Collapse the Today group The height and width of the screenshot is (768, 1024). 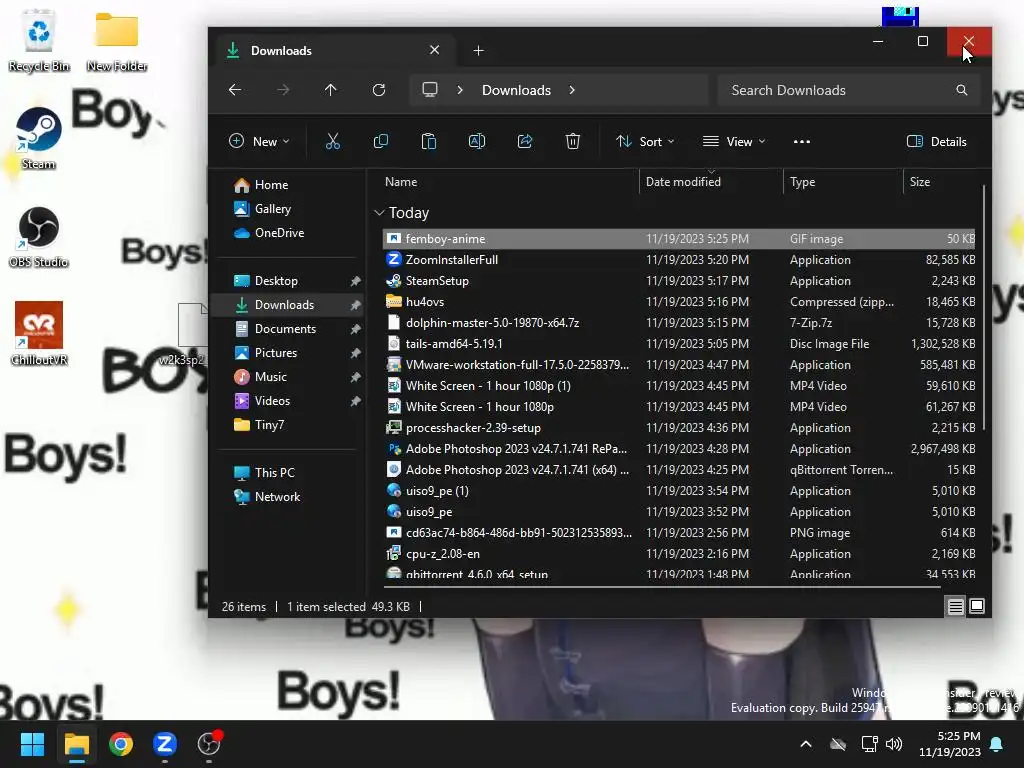pyautogui.click(x=379, y=213)
